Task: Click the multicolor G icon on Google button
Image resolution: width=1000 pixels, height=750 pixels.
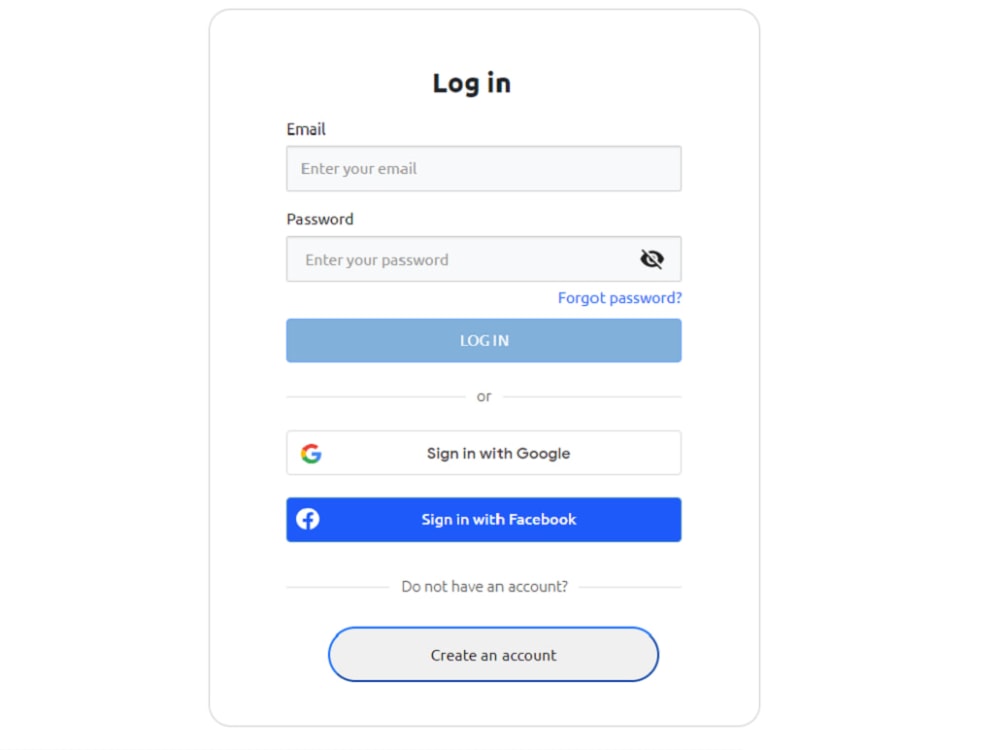Action: (312, 453)
